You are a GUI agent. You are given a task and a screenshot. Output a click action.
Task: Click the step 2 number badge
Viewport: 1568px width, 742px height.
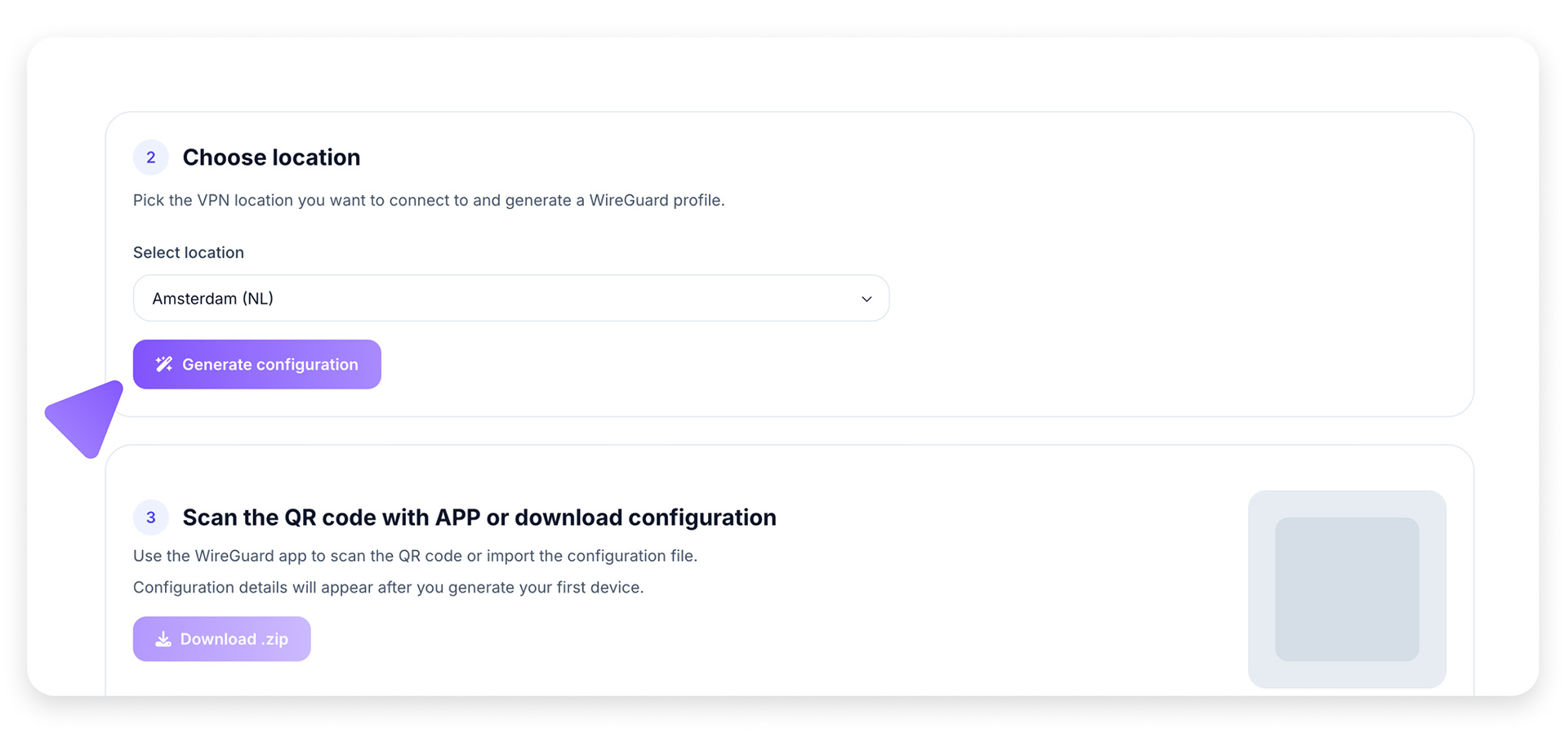151,158
